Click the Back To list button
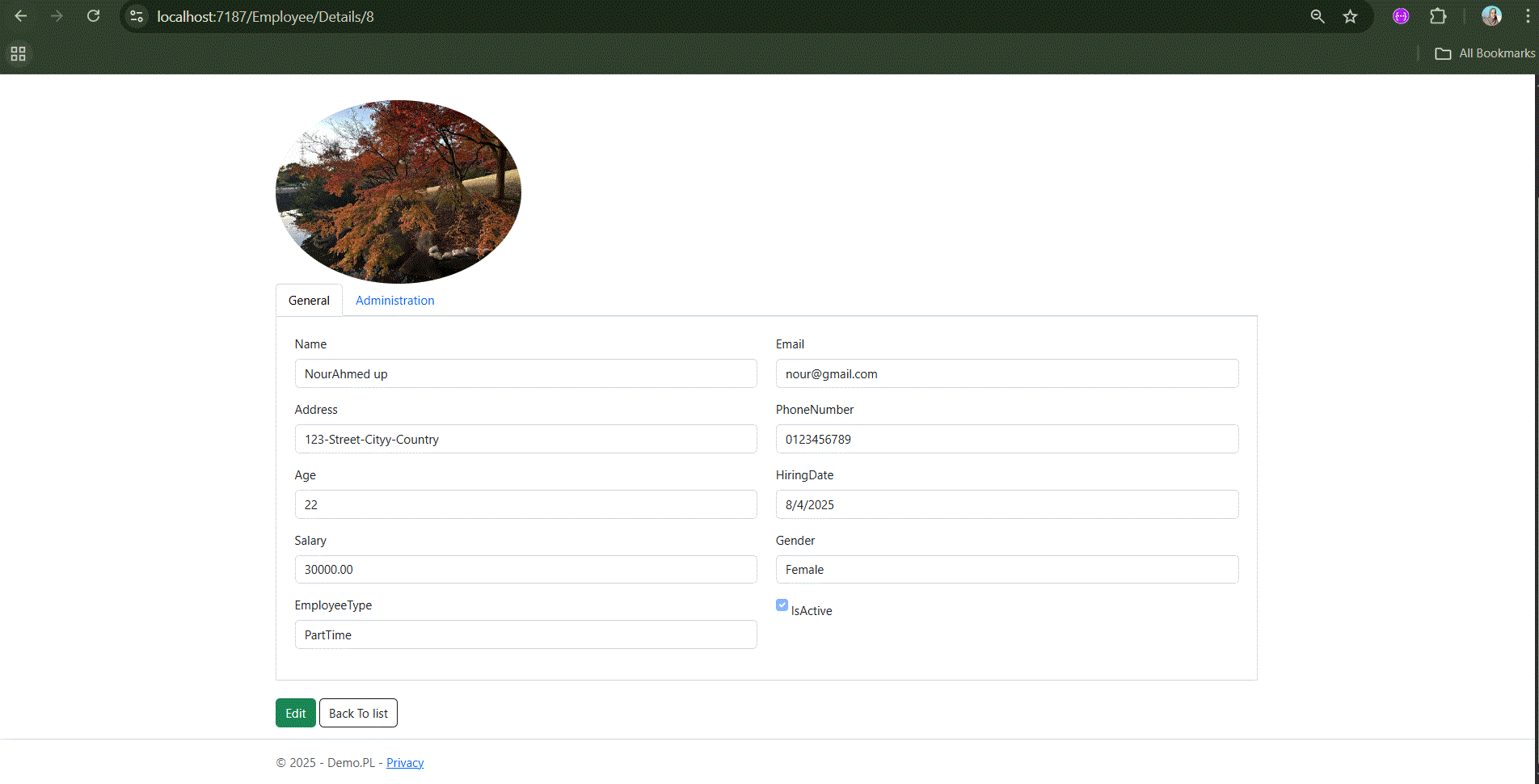The width and height of the screenshot is (1539, 784). [x=358, y=713]
